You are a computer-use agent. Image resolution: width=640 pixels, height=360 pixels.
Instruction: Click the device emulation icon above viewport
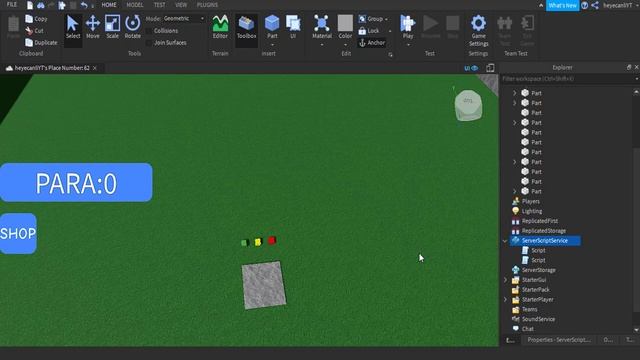pyautogui.click(x=490, y=68)
